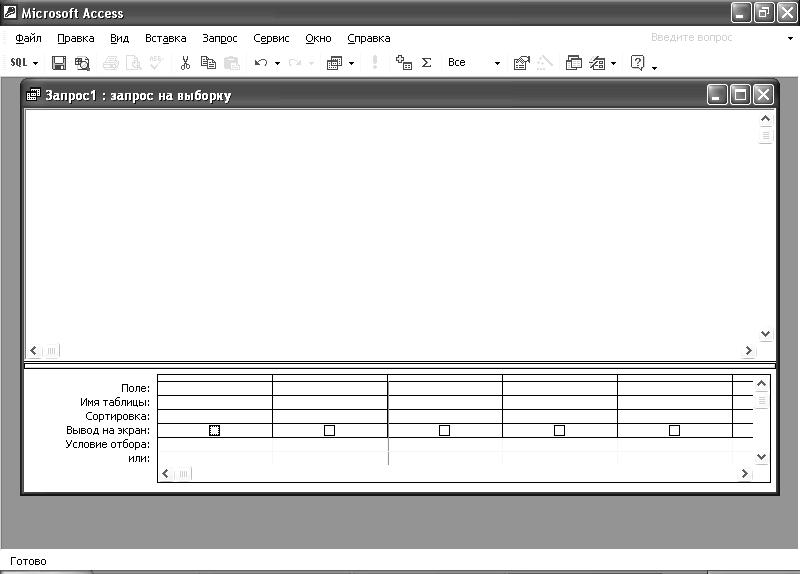Click the Redo arrow icon

[x=294, y=63]
